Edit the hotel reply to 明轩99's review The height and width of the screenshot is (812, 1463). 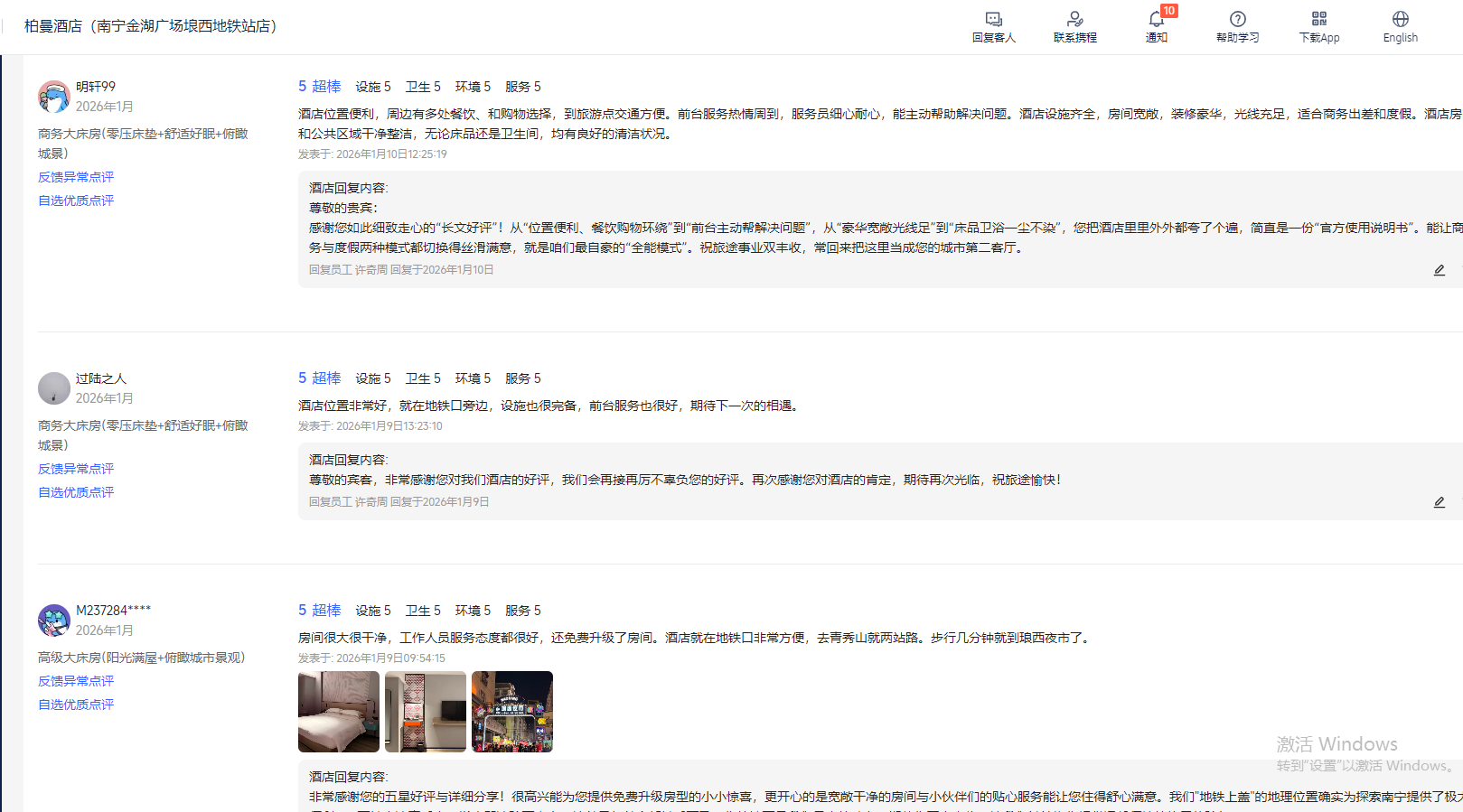pos(1440,270)
